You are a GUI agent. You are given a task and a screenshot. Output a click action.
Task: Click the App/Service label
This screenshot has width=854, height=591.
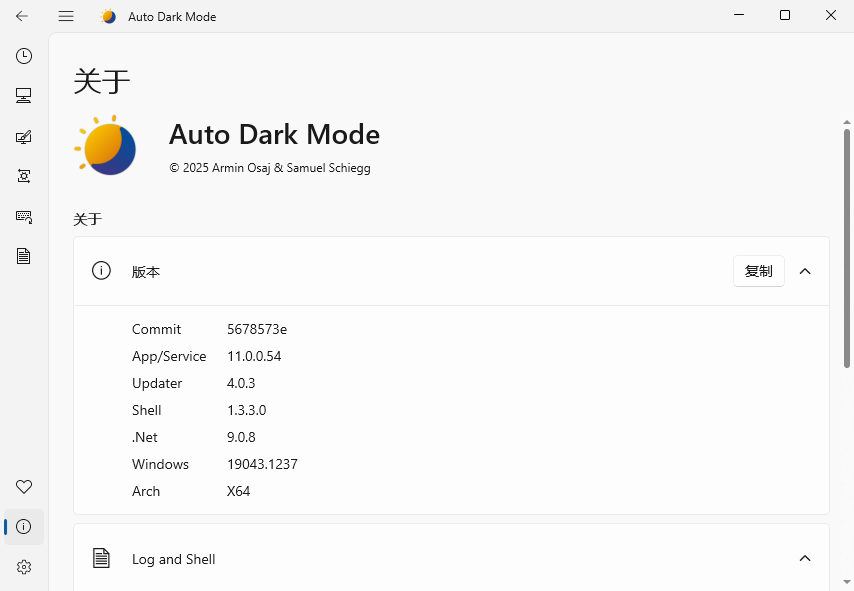coord(169,356)
